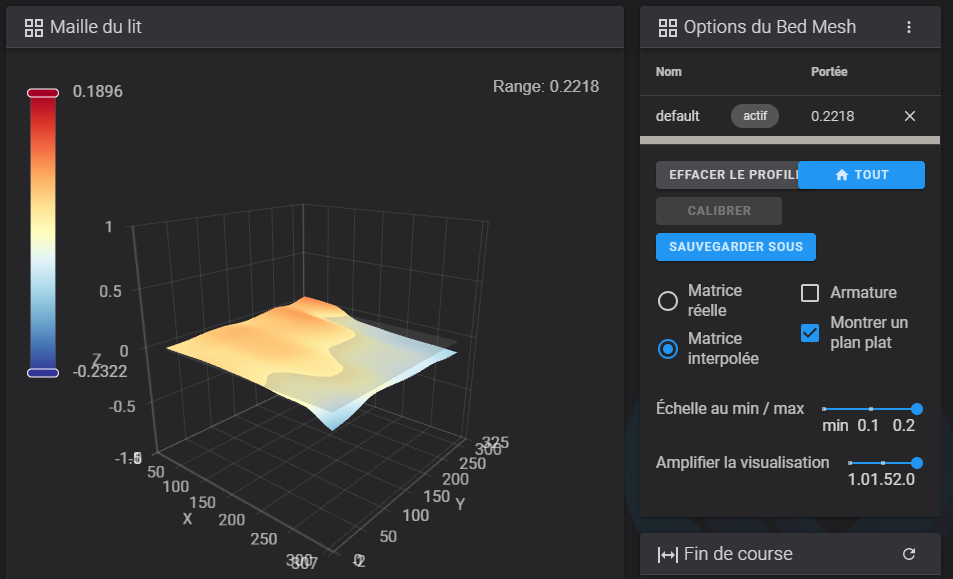This screenshot has width=953, height=579.
Task: Click the Portée column header
Action: click(829, 72)
